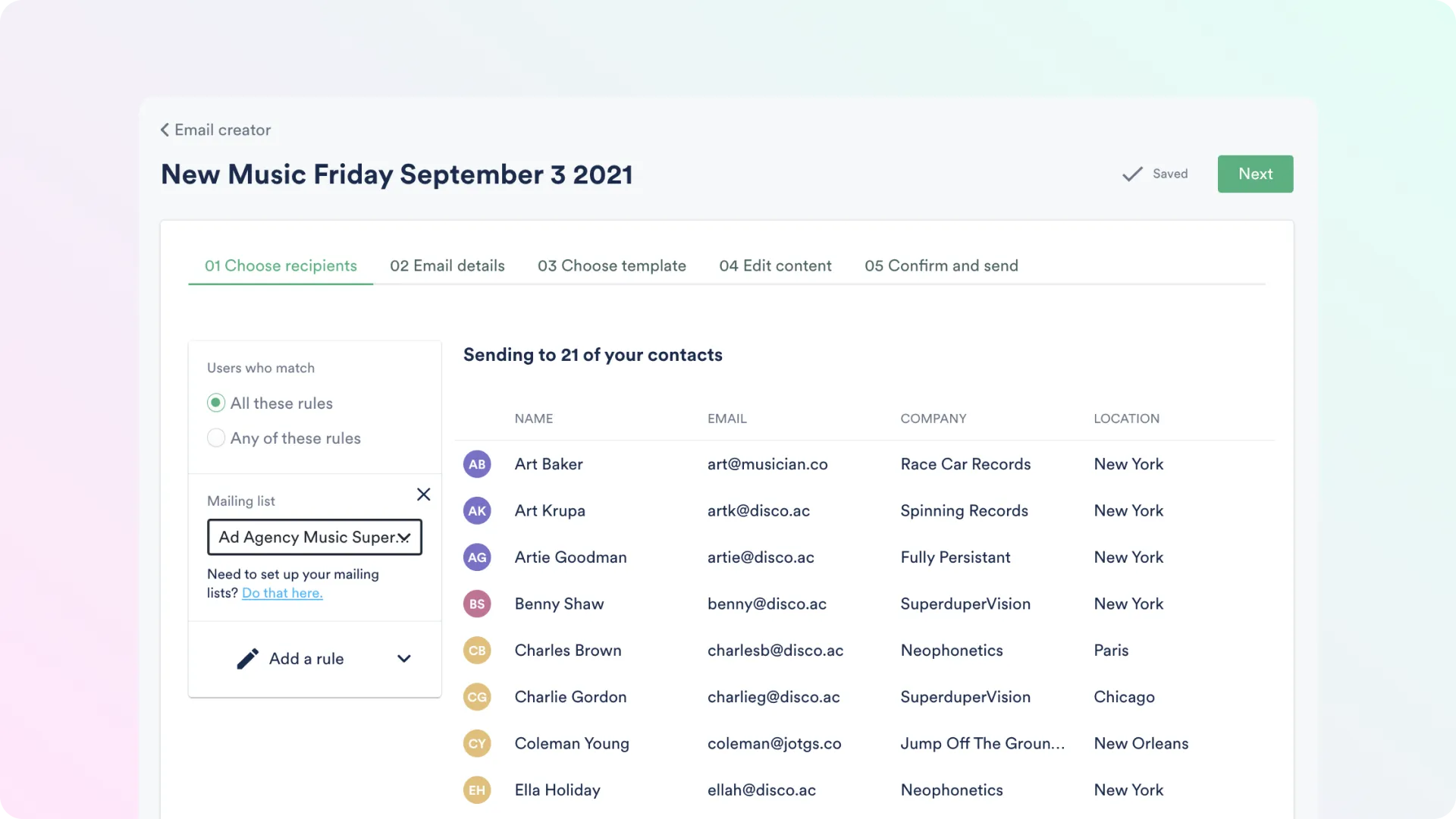Close the Mailing list panel with the X
This screenshot has width=1456, height=819.
coord(423,494)
